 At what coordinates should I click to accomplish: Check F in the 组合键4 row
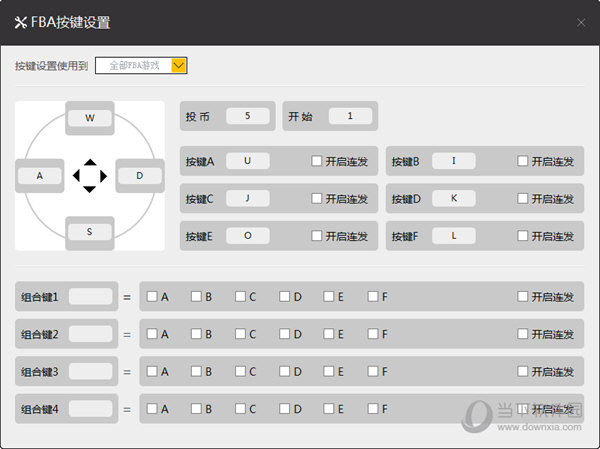[373, 409]
